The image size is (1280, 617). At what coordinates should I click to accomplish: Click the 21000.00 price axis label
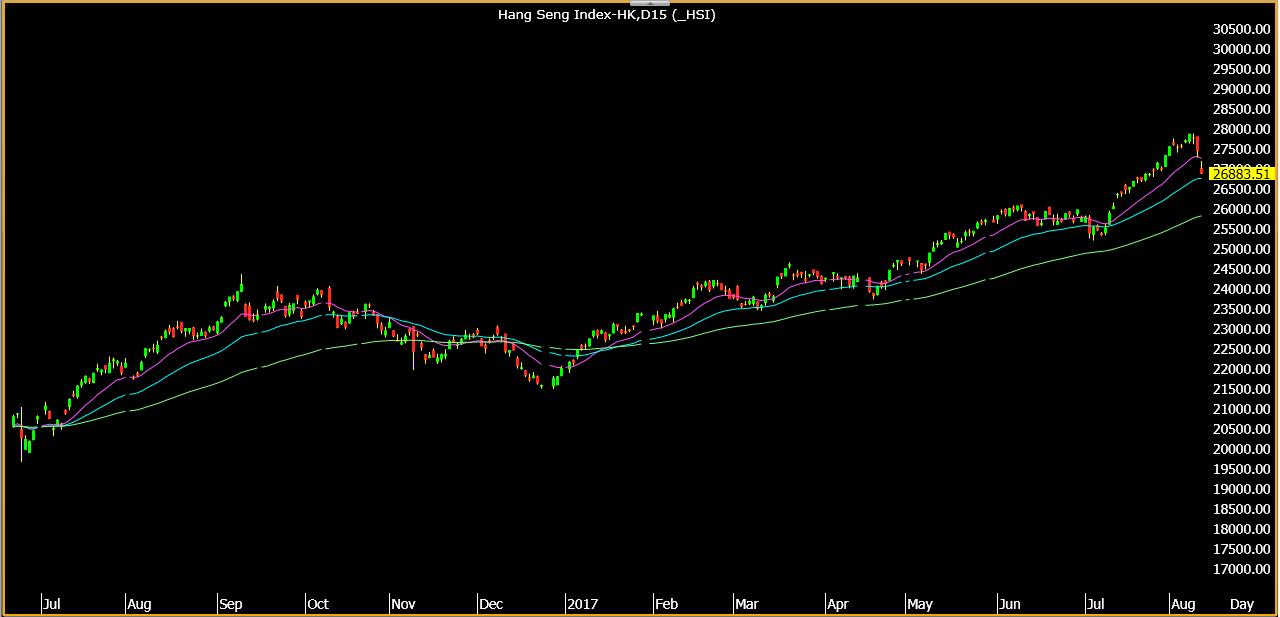point(1240,409)
